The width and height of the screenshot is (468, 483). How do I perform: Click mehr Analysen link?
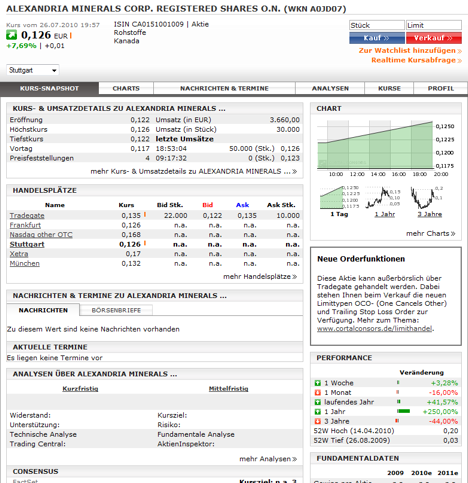(268, 459)
